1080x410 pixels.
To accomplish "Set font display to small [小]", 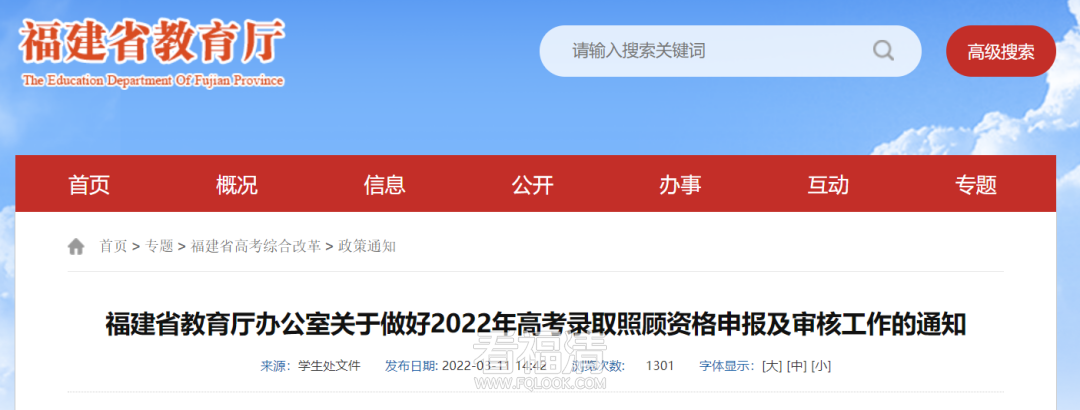I will coord(821,366).
